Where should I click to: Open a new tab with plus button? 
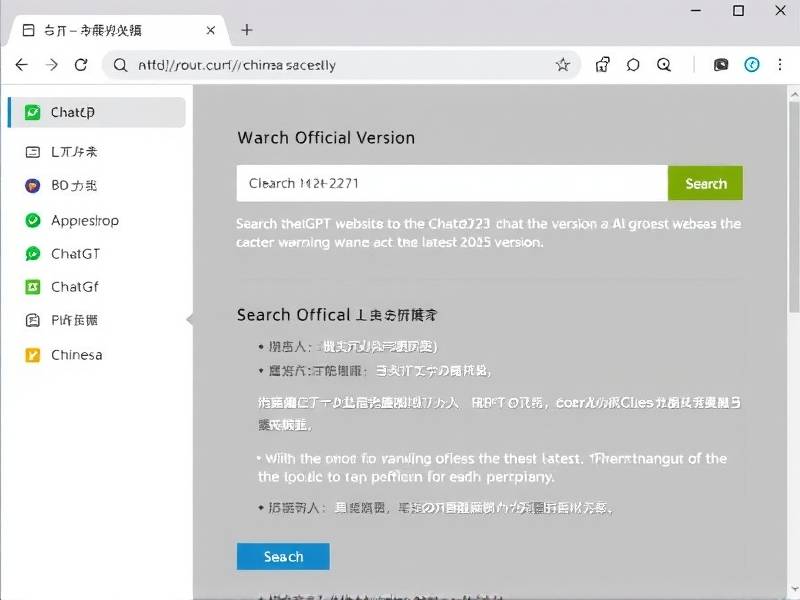coord(247,30)
